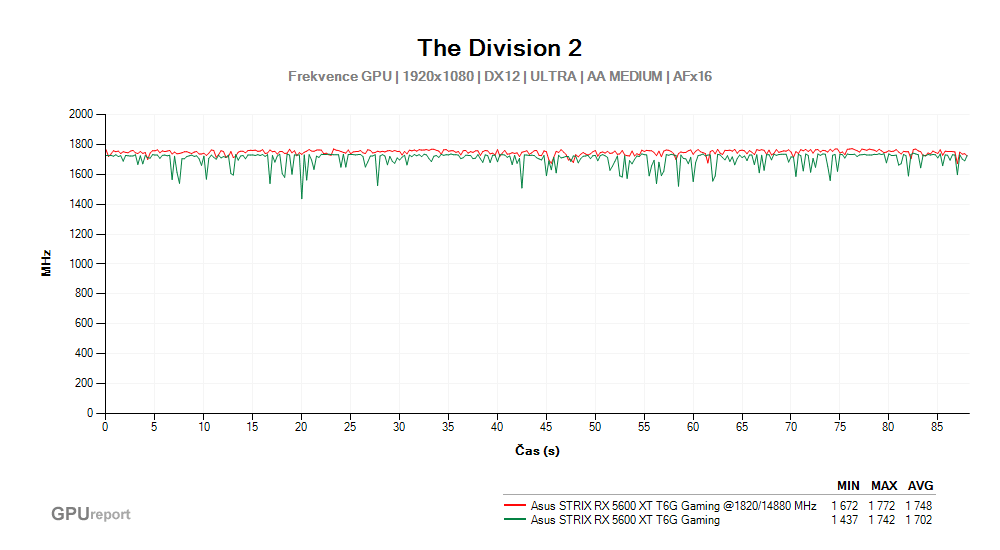Screen dimensions: 1000x550
Task: Click the 'MAX' column header
Action: tap(884, 486)
